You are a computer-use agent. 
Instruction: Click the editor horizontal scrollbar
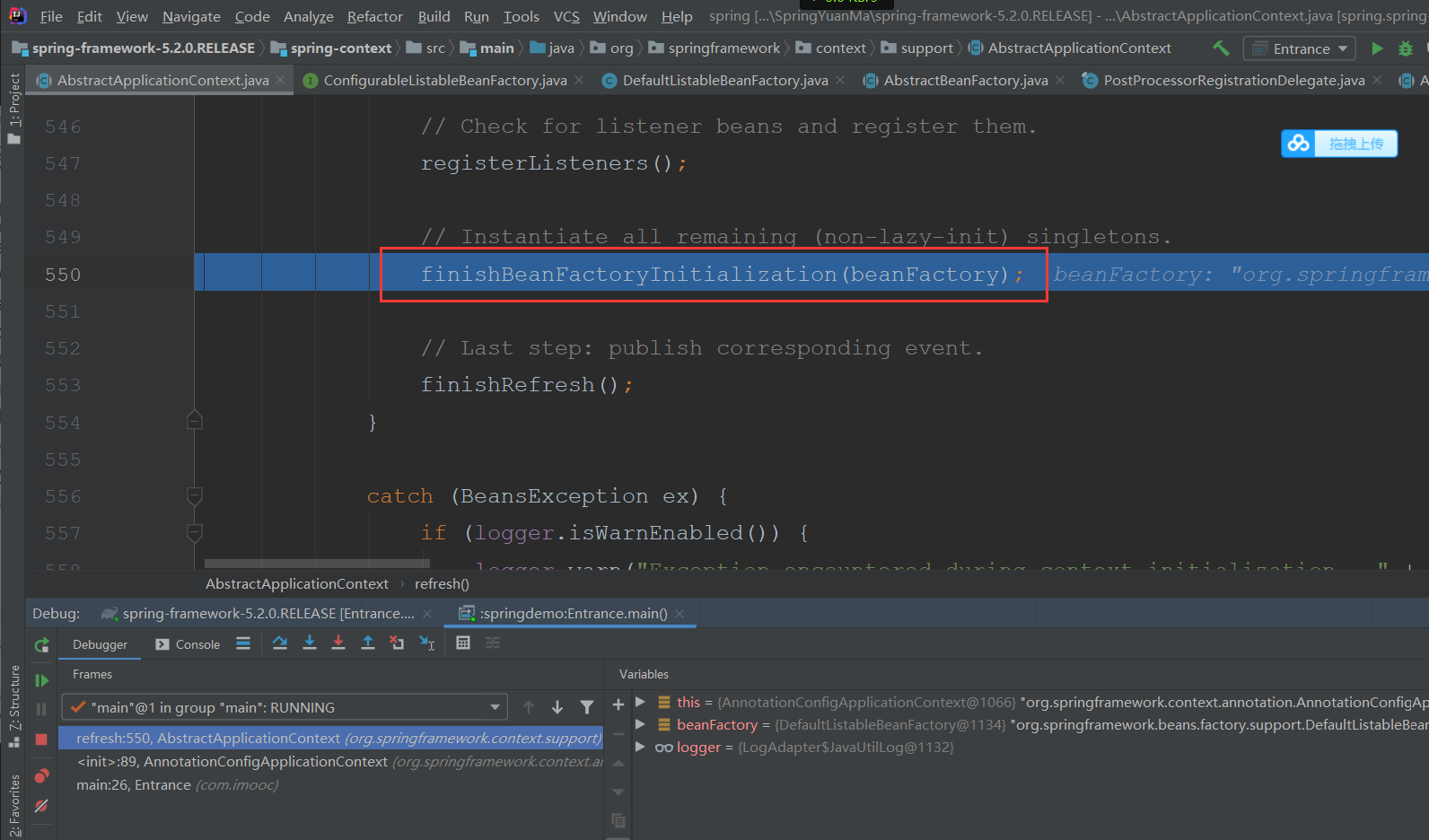pos(317,564)
